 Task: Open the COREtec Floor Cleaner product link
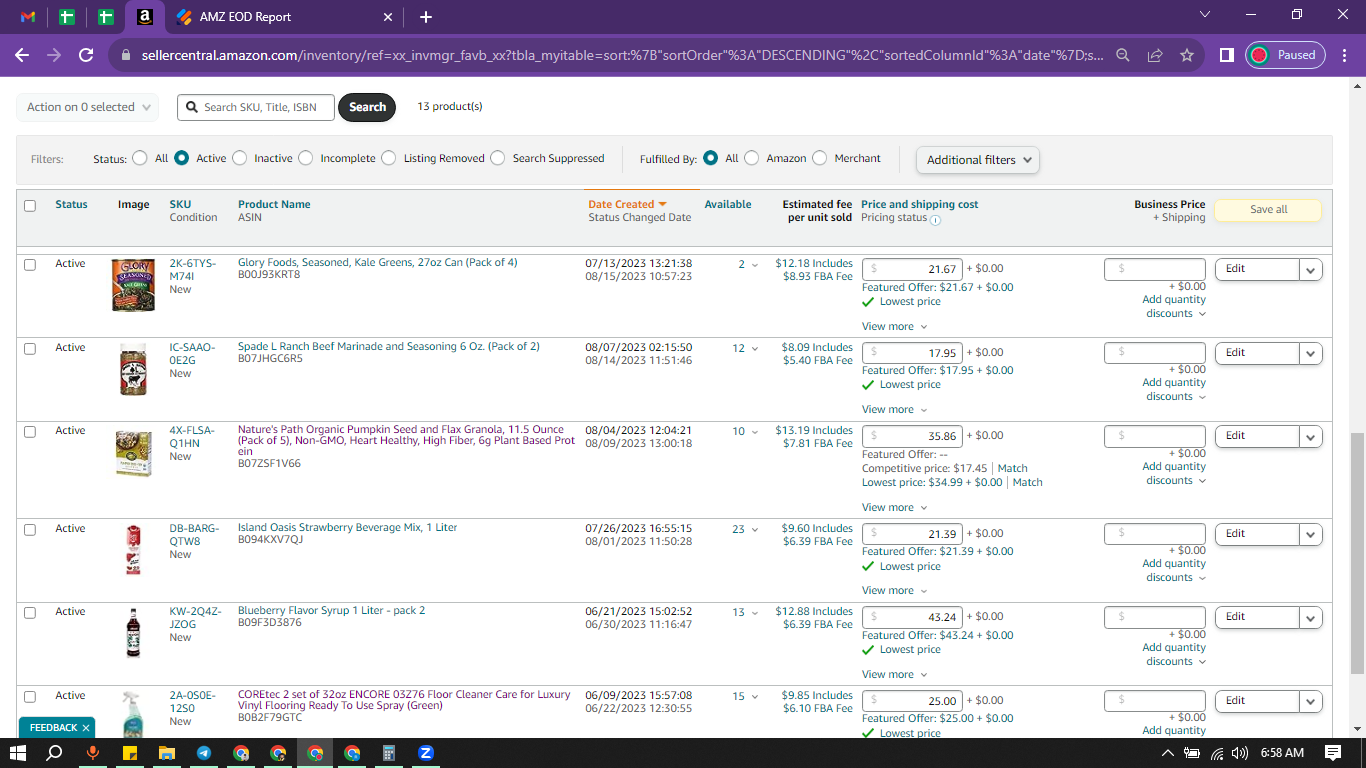click(404, 700)
